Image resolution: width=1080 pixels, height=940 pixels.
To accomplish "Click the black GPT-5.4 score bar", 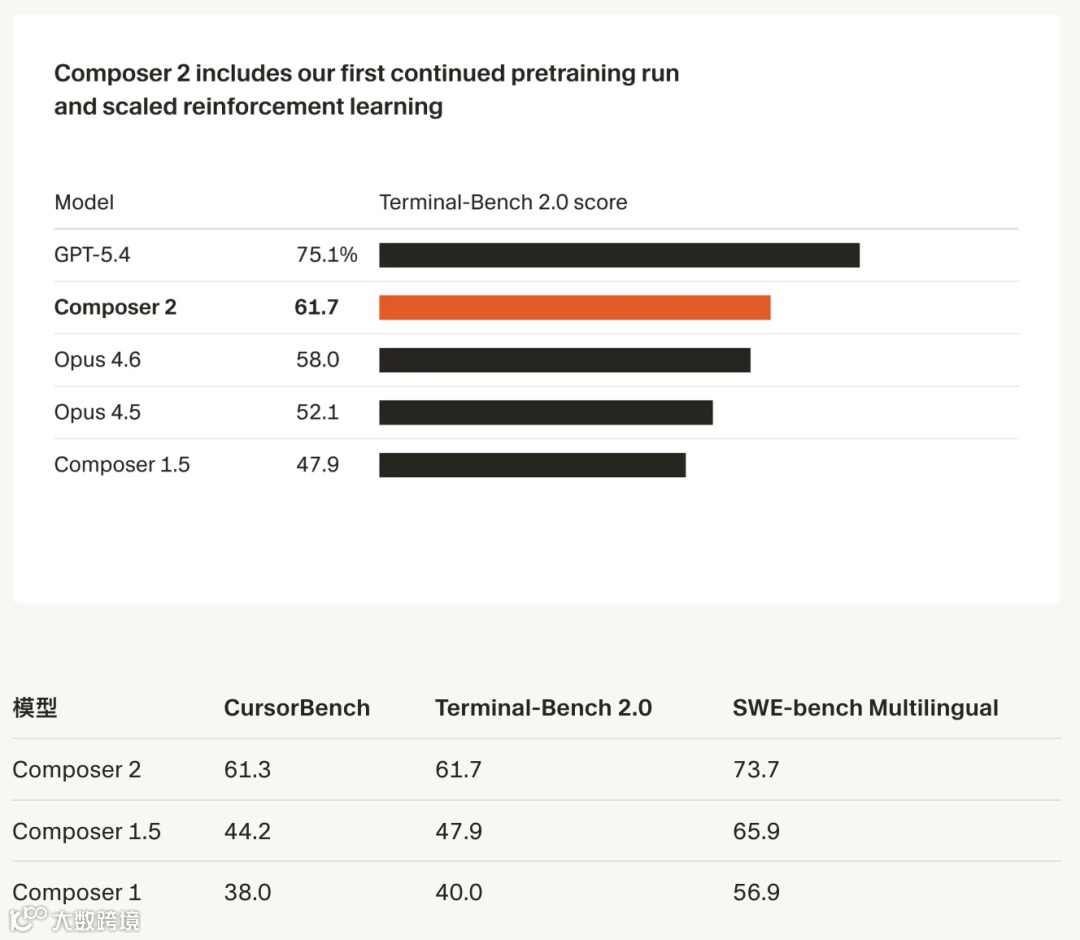I will (x=619, y=255).
